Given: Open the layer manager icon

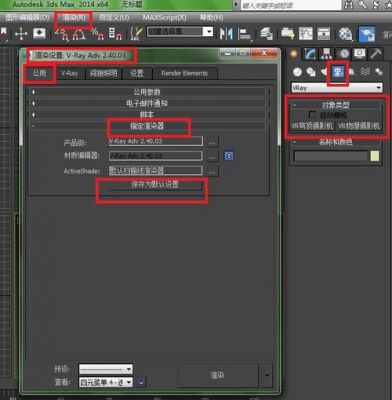Looking at the screenshot, I should pyautogui.click(x=266, y=34).
